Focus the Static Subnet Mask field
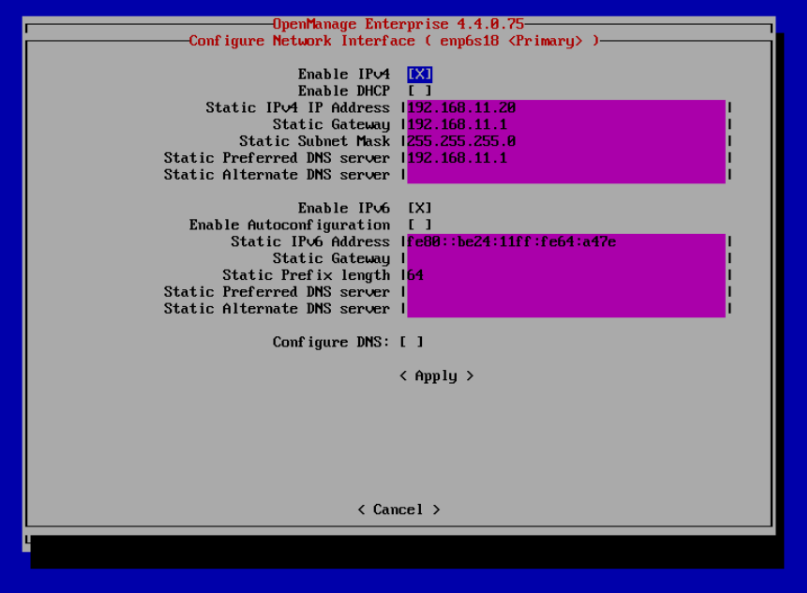807x593 pixels. (566, 141)
